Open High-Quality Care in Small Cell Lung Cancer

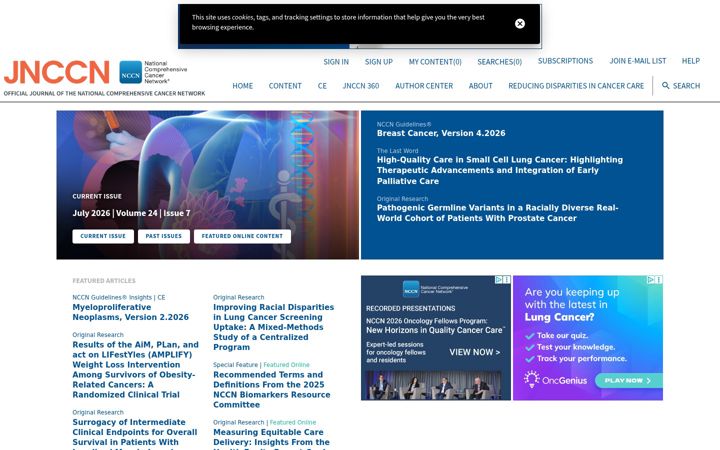pos(500,170)
